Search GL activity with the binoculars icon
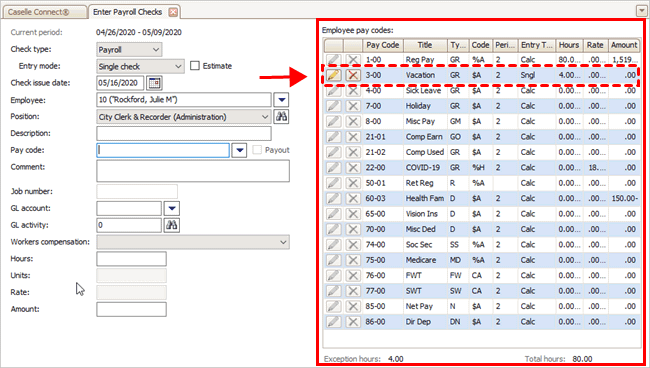The height and width of the screenshot is (368, 650). [x=172, y=225]
